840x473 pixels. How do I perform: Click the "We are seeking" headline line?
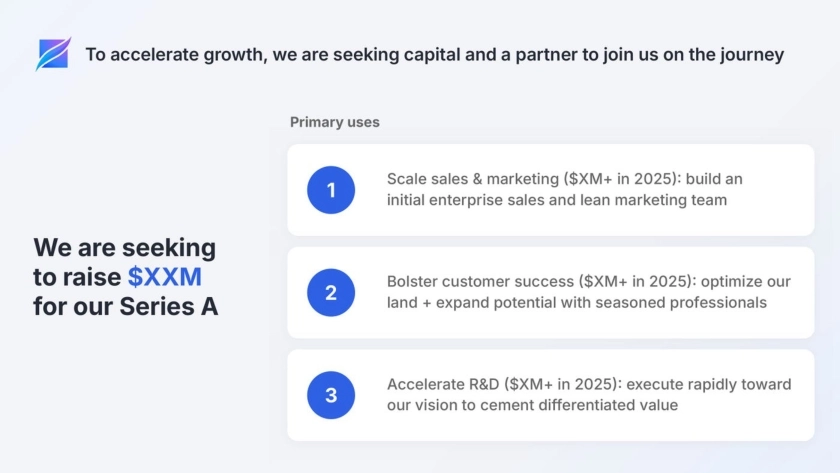click(124, 247)
